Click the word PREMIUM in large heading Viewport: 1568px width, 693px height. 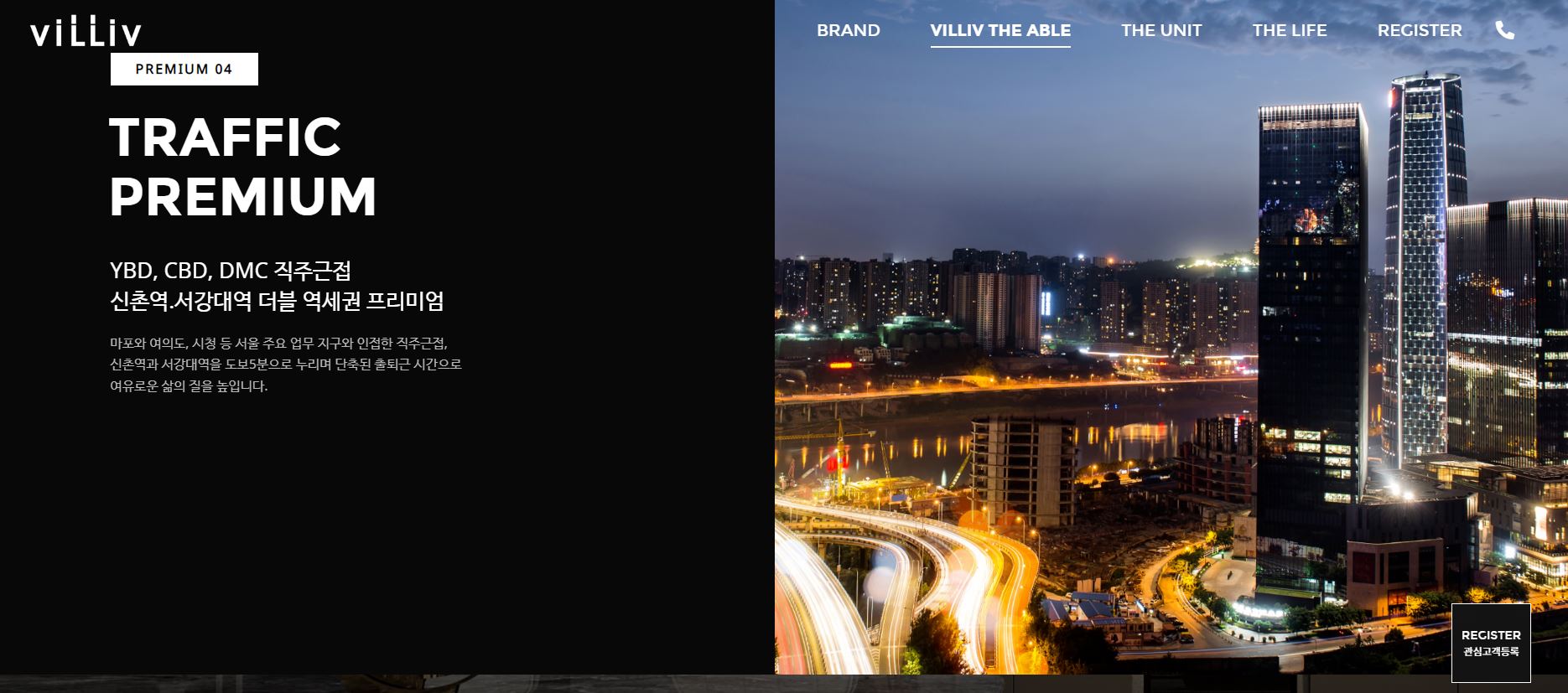(x=243, y=196)
